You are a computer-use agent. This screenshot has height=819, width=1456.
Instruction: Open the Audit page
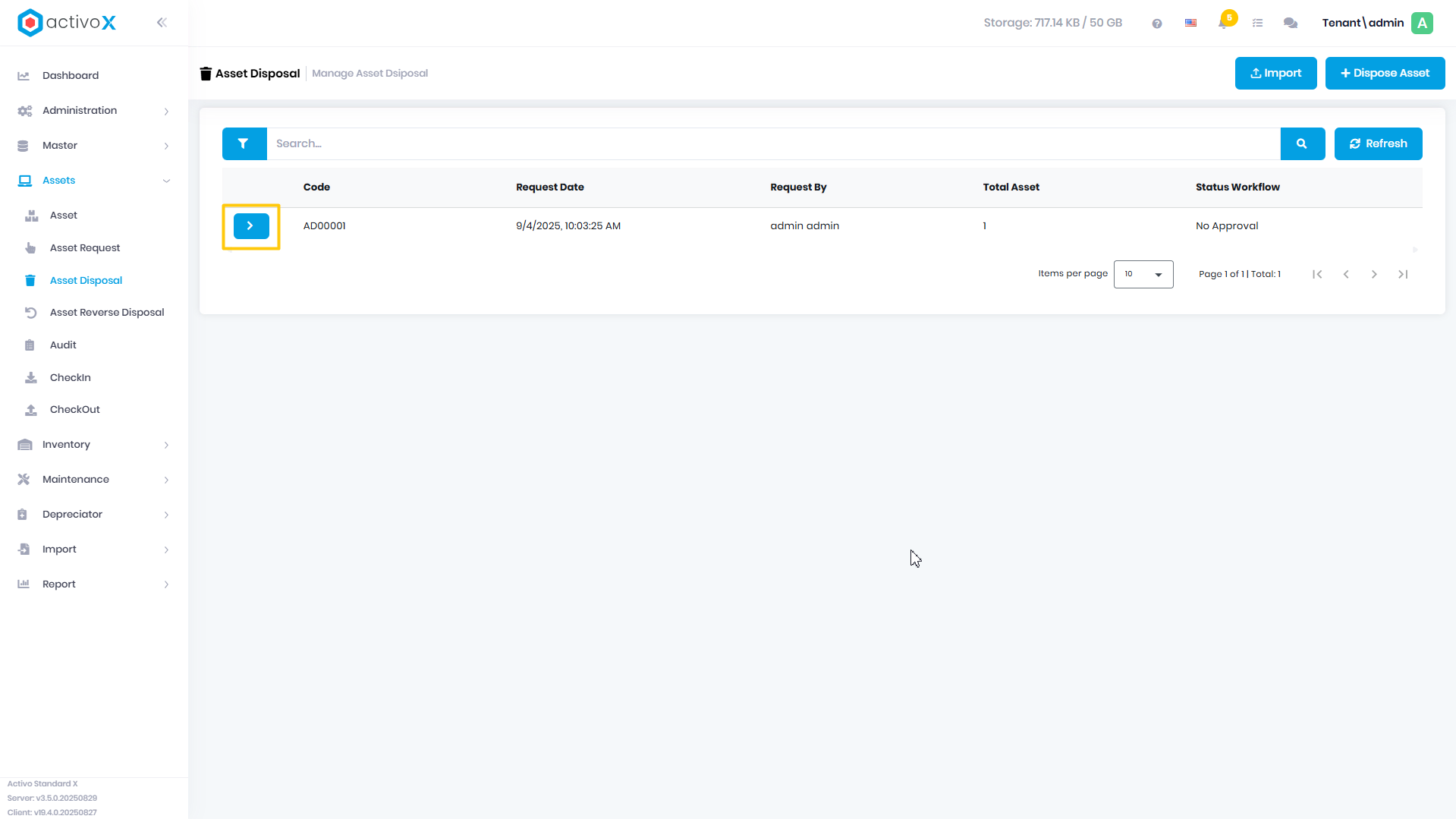(x=63, y=345)
